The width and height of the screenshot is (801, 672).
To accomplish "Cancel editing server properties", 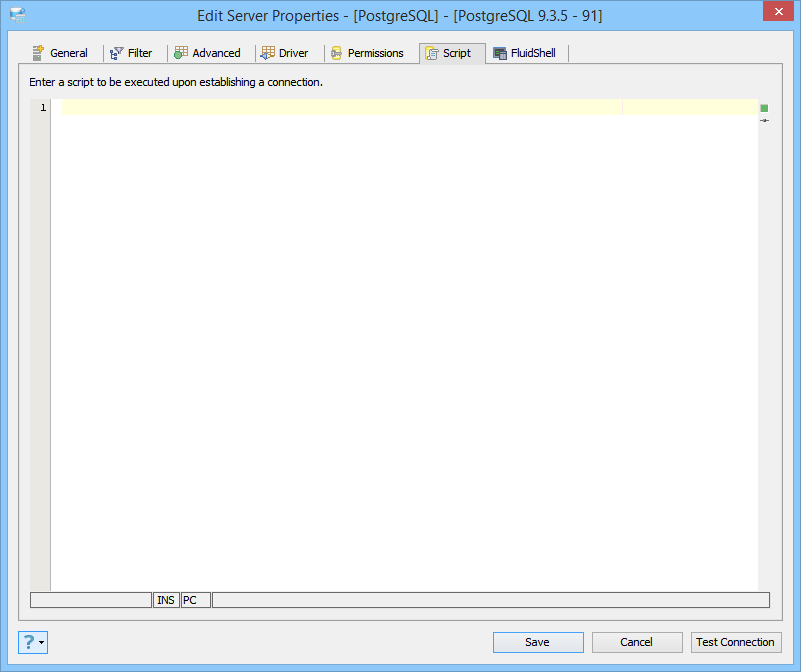I will coord(637,642).
